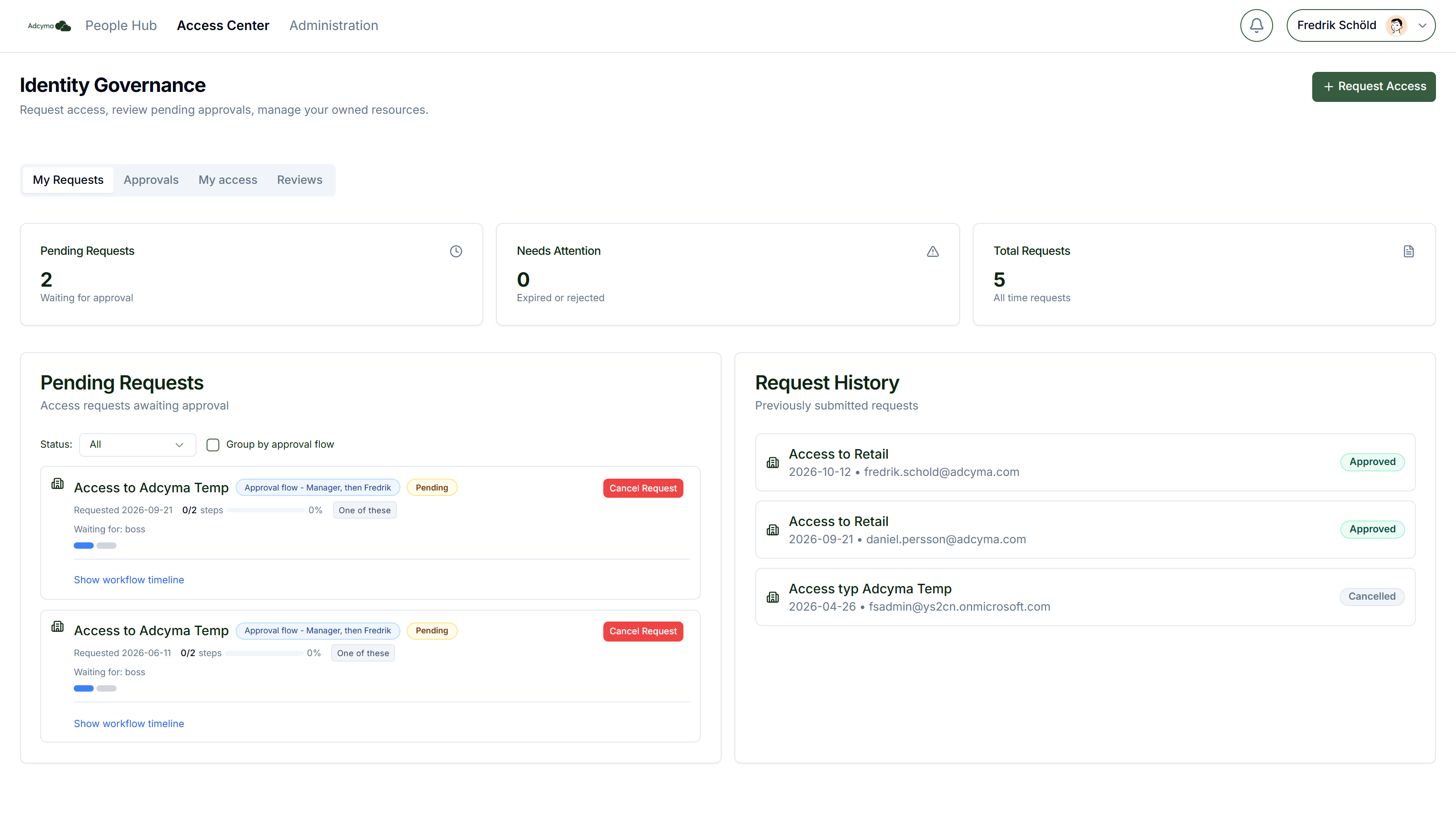The width and height of the screenshot is (1456, 819).
Task: Click building icon of request dated 2026-09-21 pending
Action: coord(58,484)
